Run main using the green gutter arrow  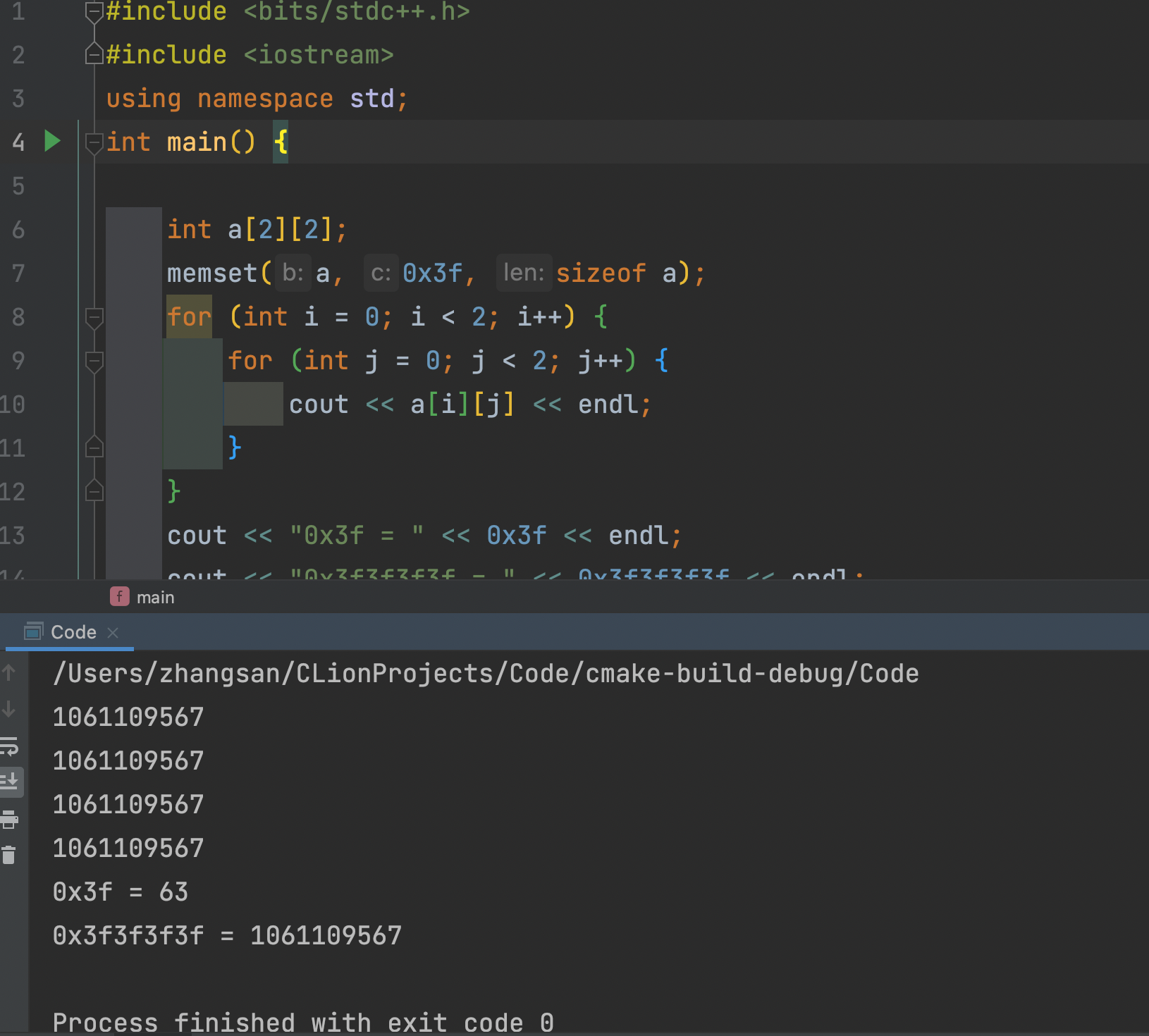52,141
